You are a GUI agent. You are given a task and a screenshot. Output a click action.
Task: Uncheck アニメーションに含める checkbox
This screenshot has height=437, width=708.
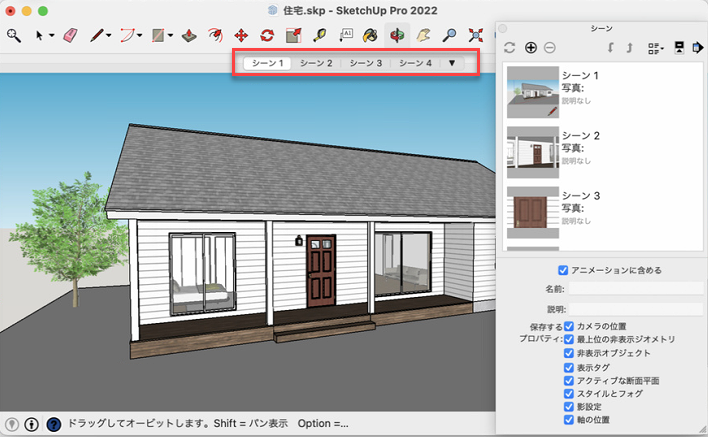(x=563, y=270)
